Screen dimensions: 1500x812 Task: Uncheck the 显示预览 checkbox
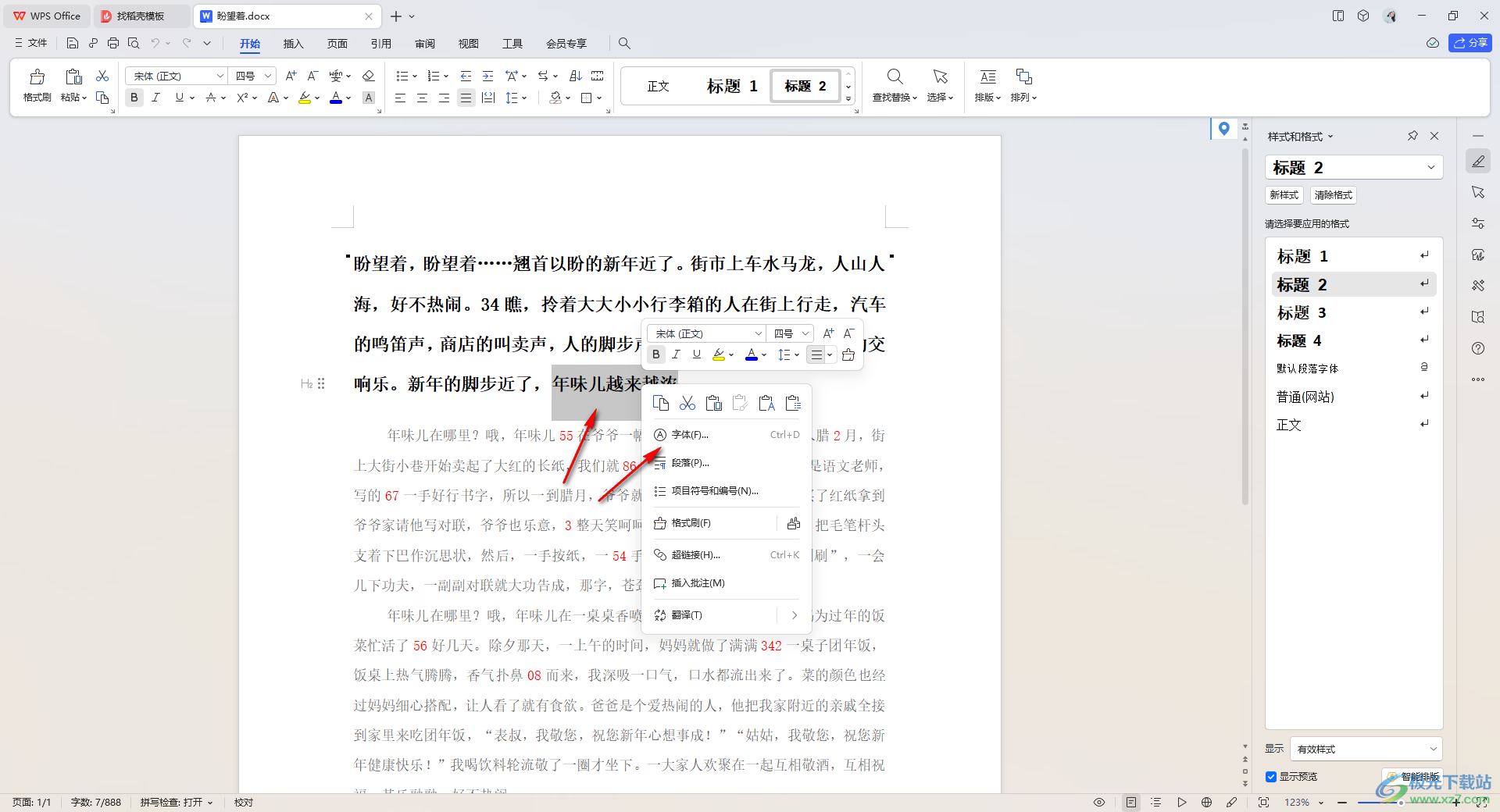[1271, 776]
